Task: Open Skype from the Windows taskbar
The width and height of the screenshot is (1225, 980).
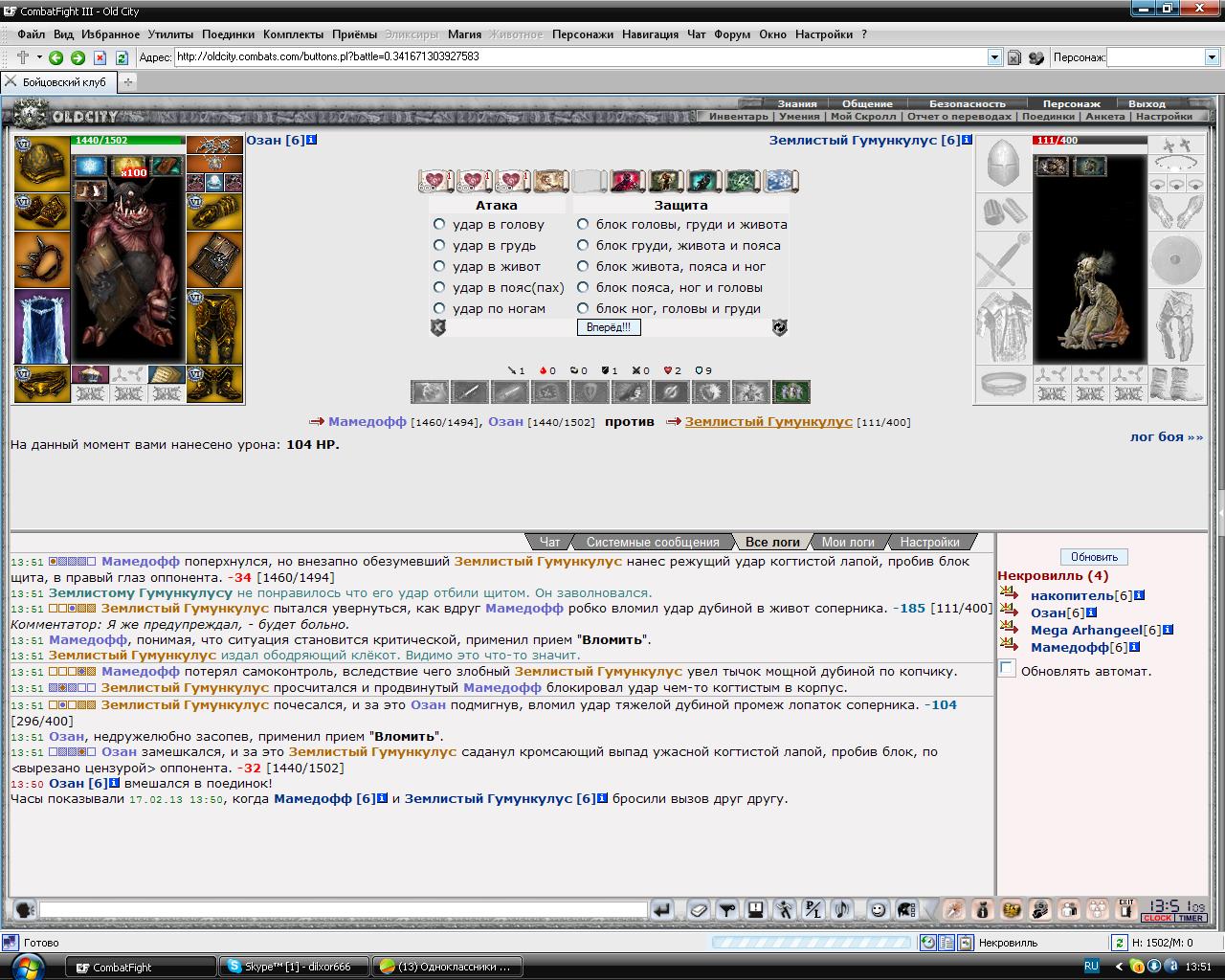Action: tap(293, 967)
